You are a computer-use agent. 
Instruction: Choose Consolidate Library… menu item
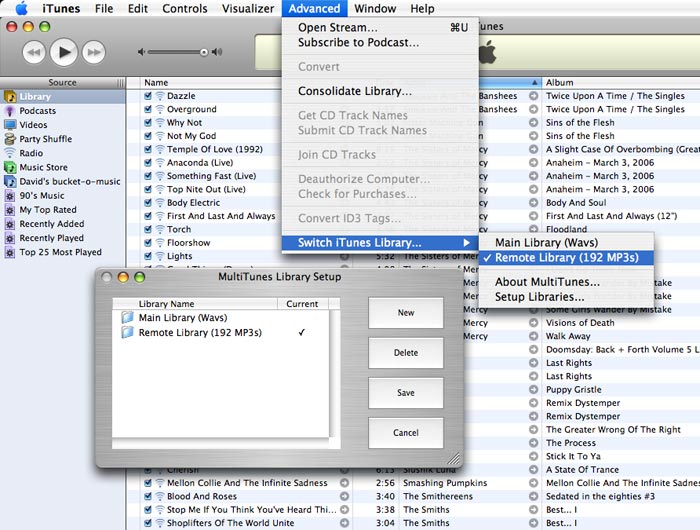(x=380, y=91)
